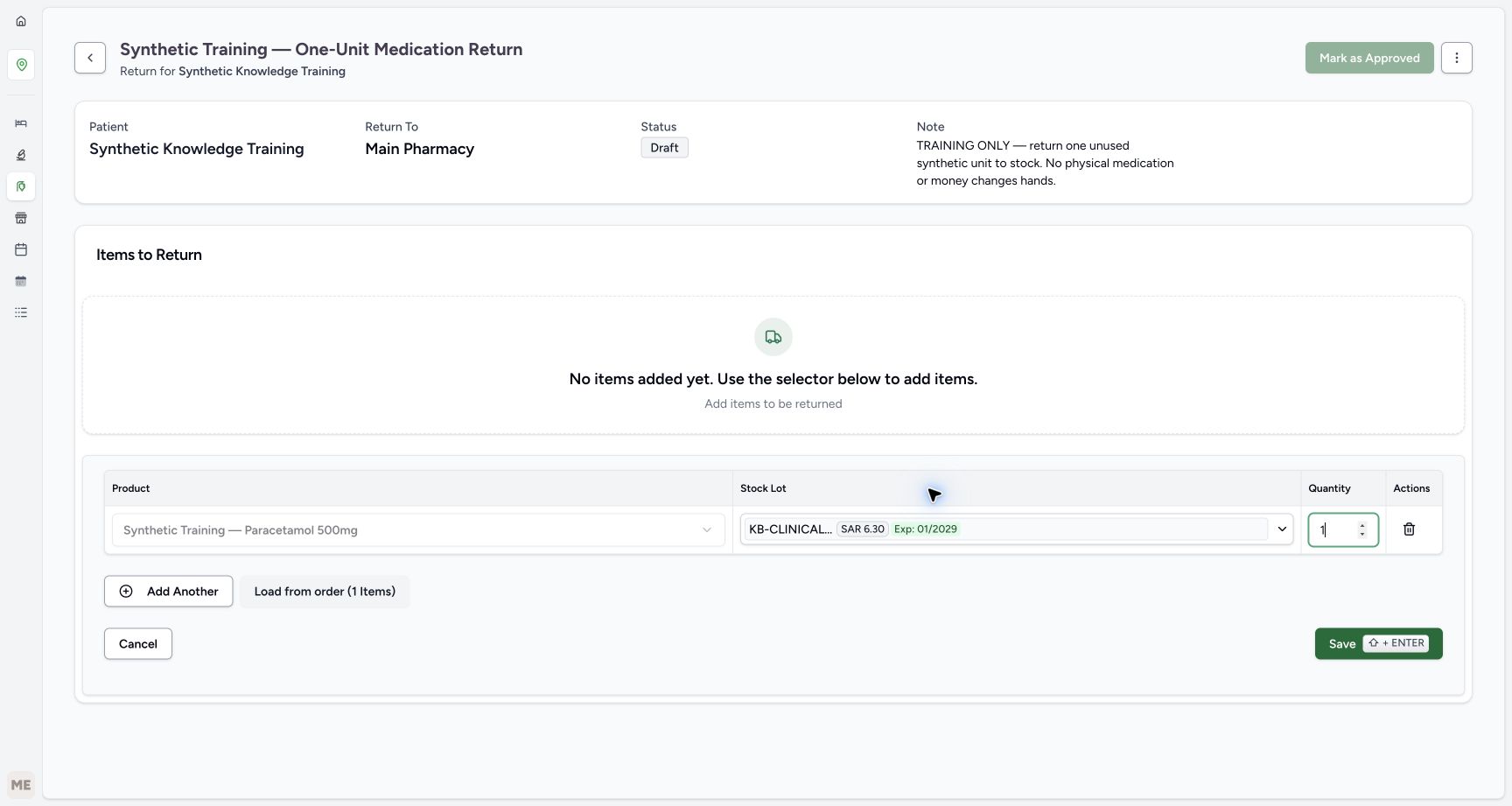Click the truck icon in empty state
Image resolution: width=1512 pixels, height=806 pixels.
[773, 337]
